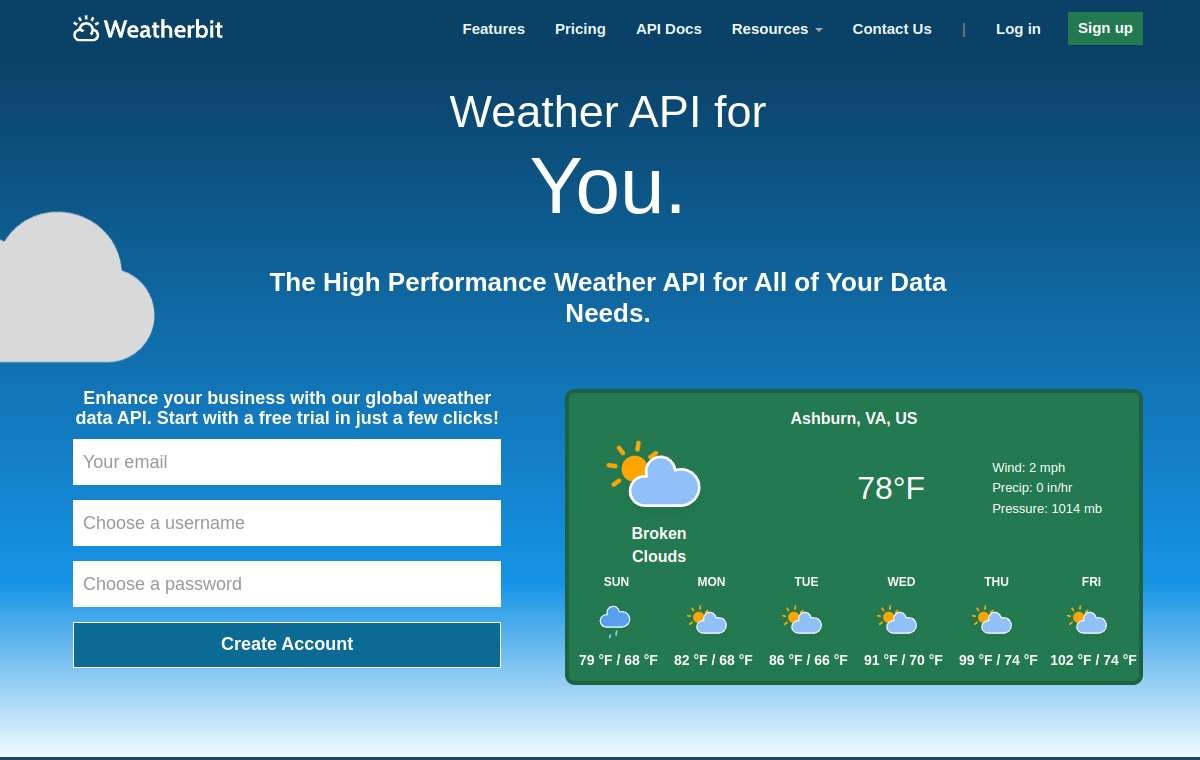
Task: Click the WED day label
Action: [x=901, y=582]
